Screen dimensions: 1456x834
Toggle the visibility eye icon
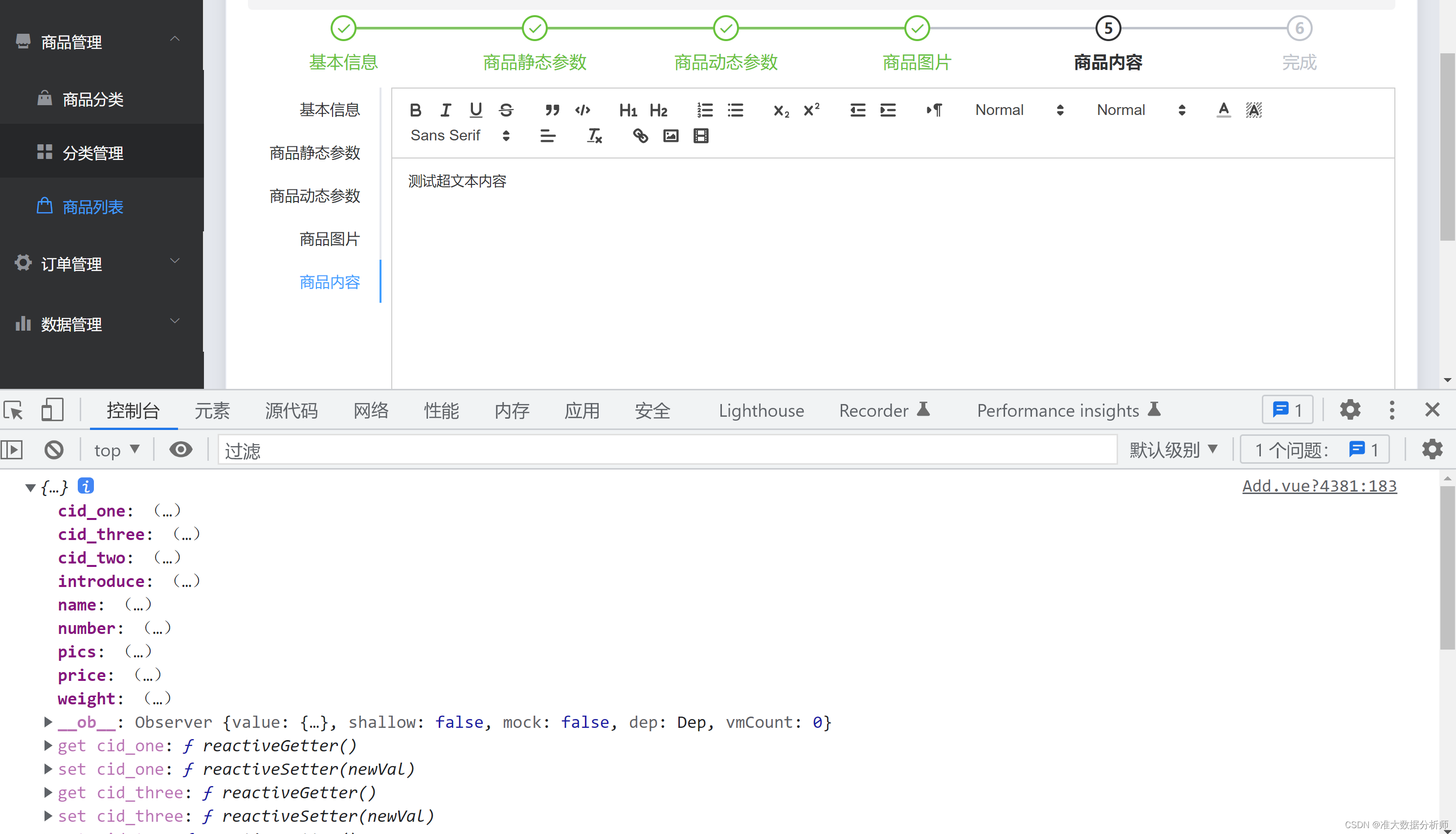click(180, 449)
